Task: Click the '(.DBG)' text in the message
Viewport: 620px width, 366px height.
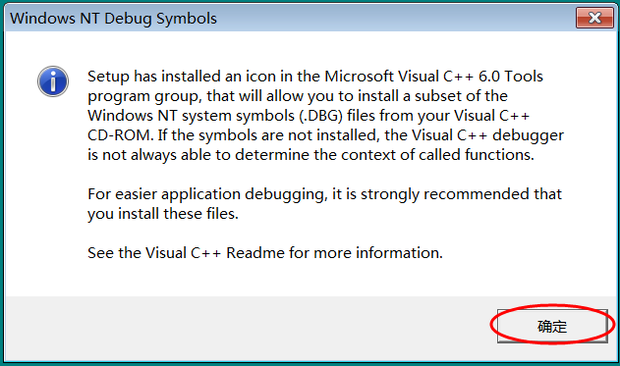Action: [321, 116]
